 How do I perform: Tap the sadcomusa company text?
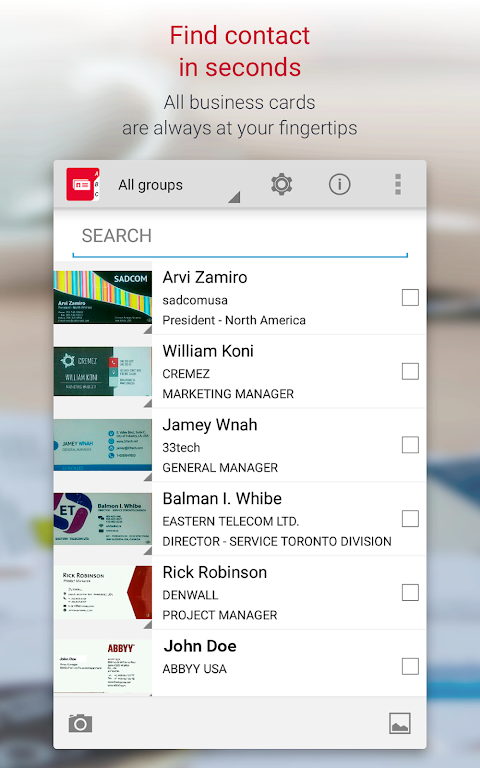click(195, 300)
